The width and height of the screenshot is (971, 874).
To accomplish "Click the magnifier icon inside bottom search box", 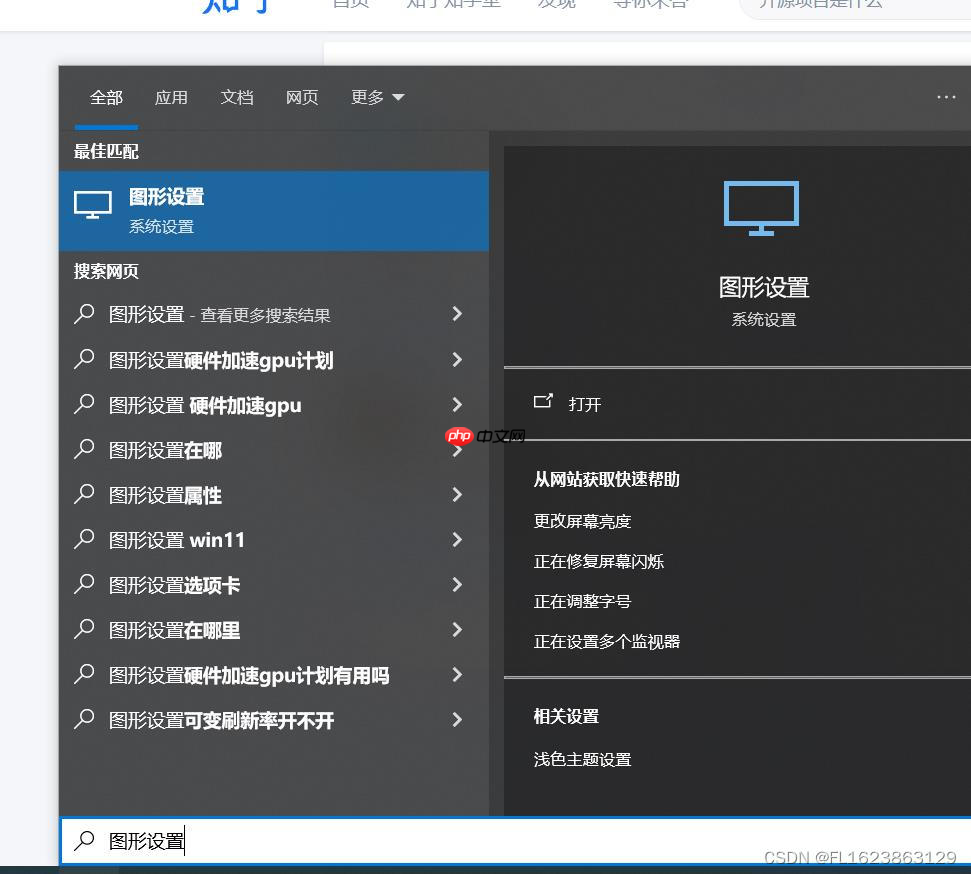I will [x=86, y=841].
